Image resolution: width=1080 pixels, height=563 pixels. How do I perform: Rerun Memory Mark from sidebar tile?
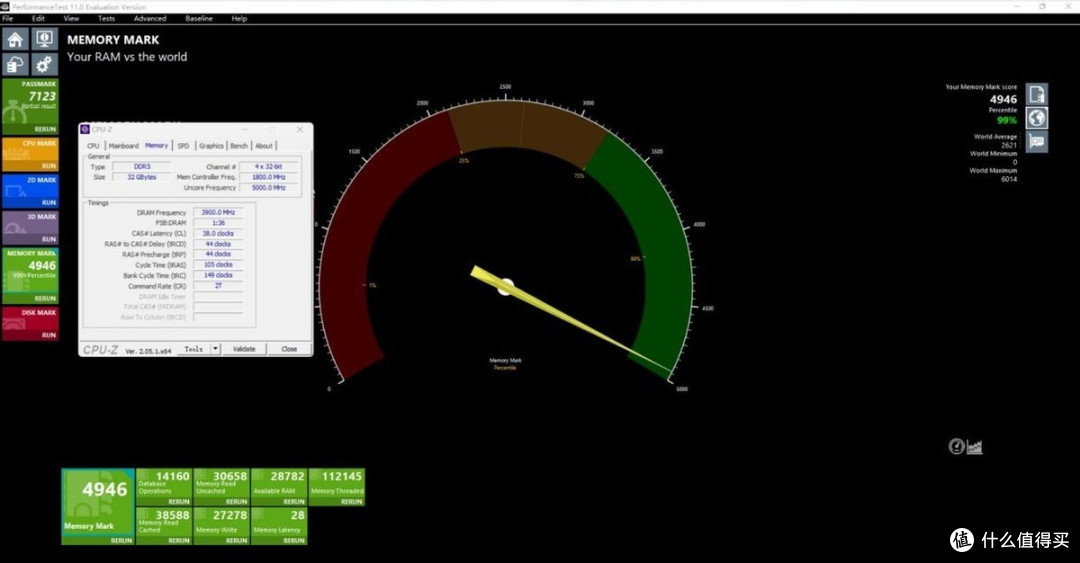(x=45, y=298)
